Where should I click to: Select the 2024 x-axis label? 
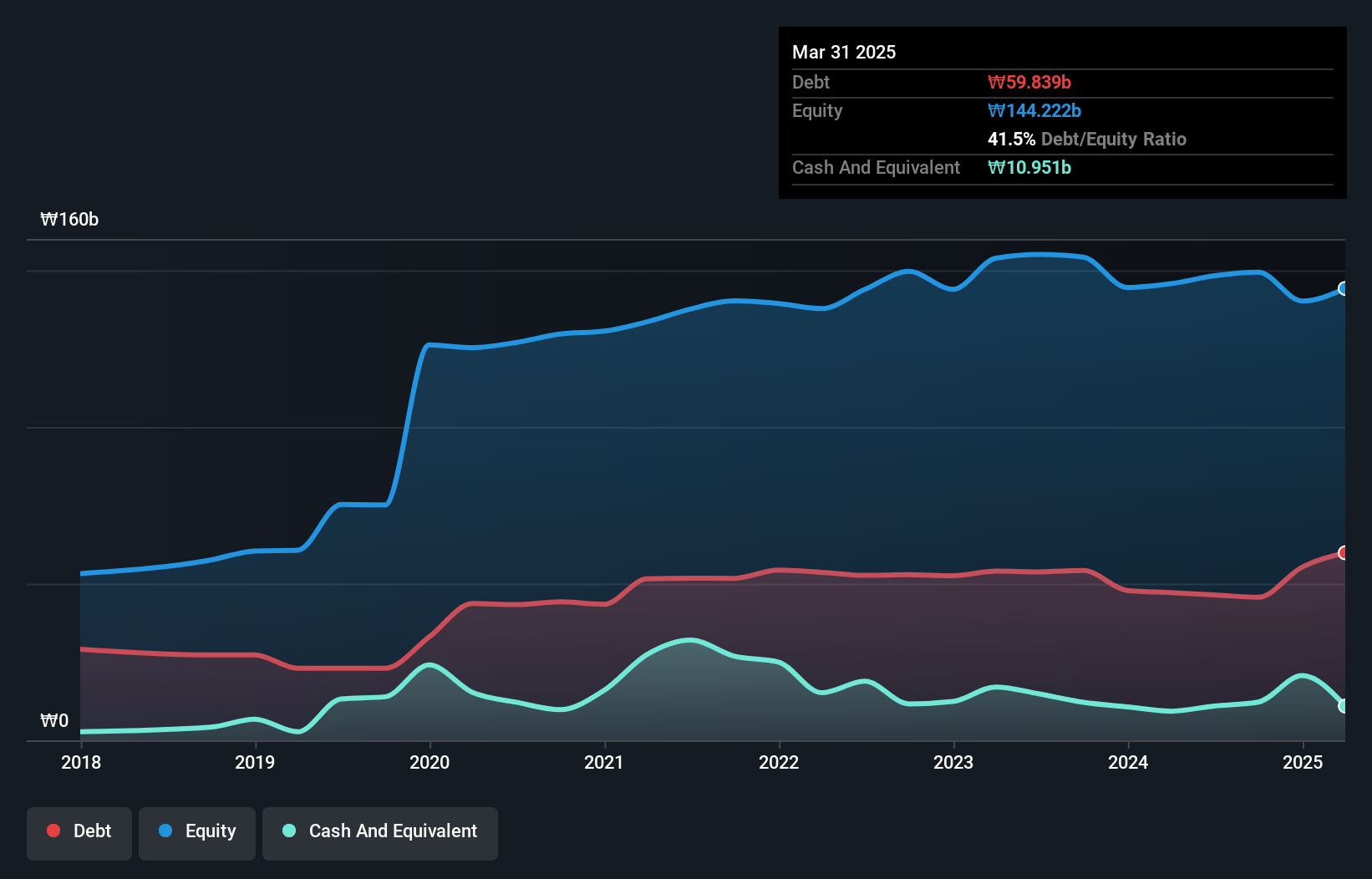coord(1128,762)
